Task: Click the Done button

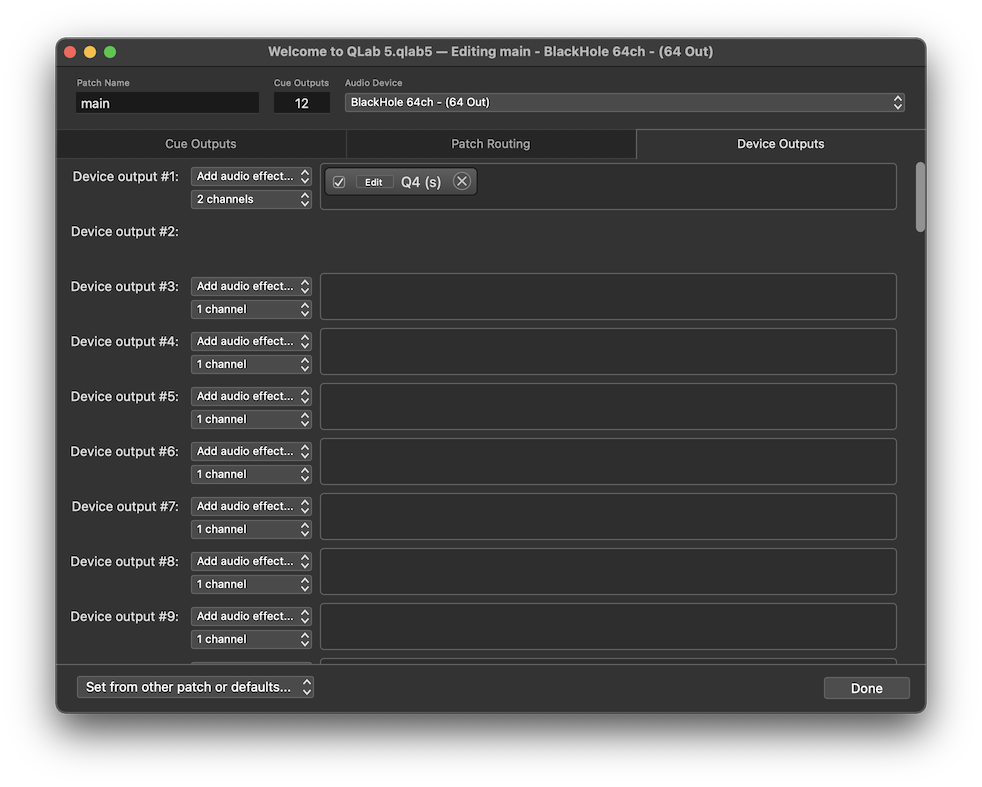Action: [865, 688]
